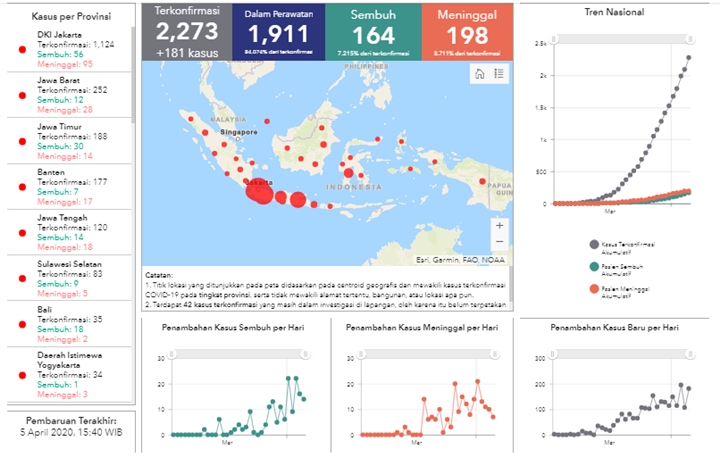The height and width of the screenshot is (457, 720).
Task: Click last data point in Kasus Baru chart
Action: [x=688, y=389]
